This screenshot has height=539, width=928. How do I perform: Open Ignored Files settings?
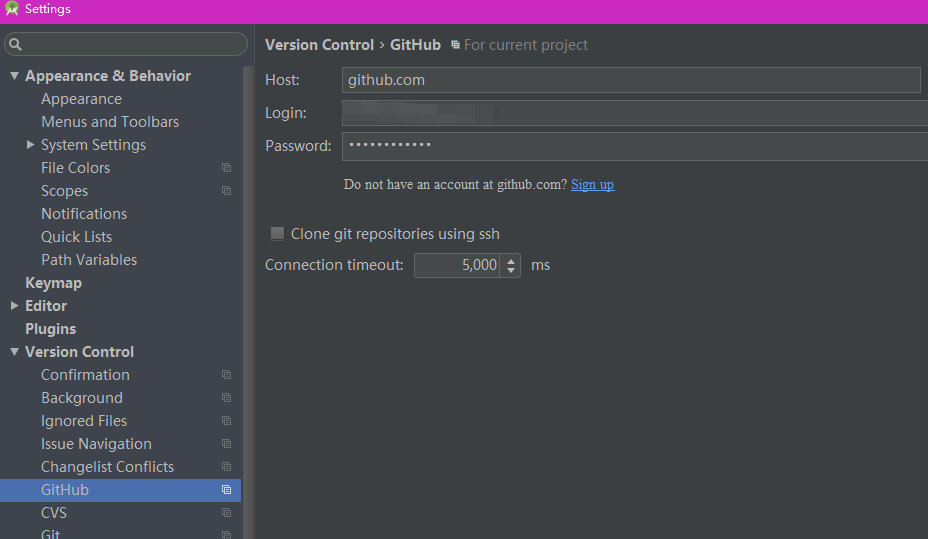[x=84, y=421]
